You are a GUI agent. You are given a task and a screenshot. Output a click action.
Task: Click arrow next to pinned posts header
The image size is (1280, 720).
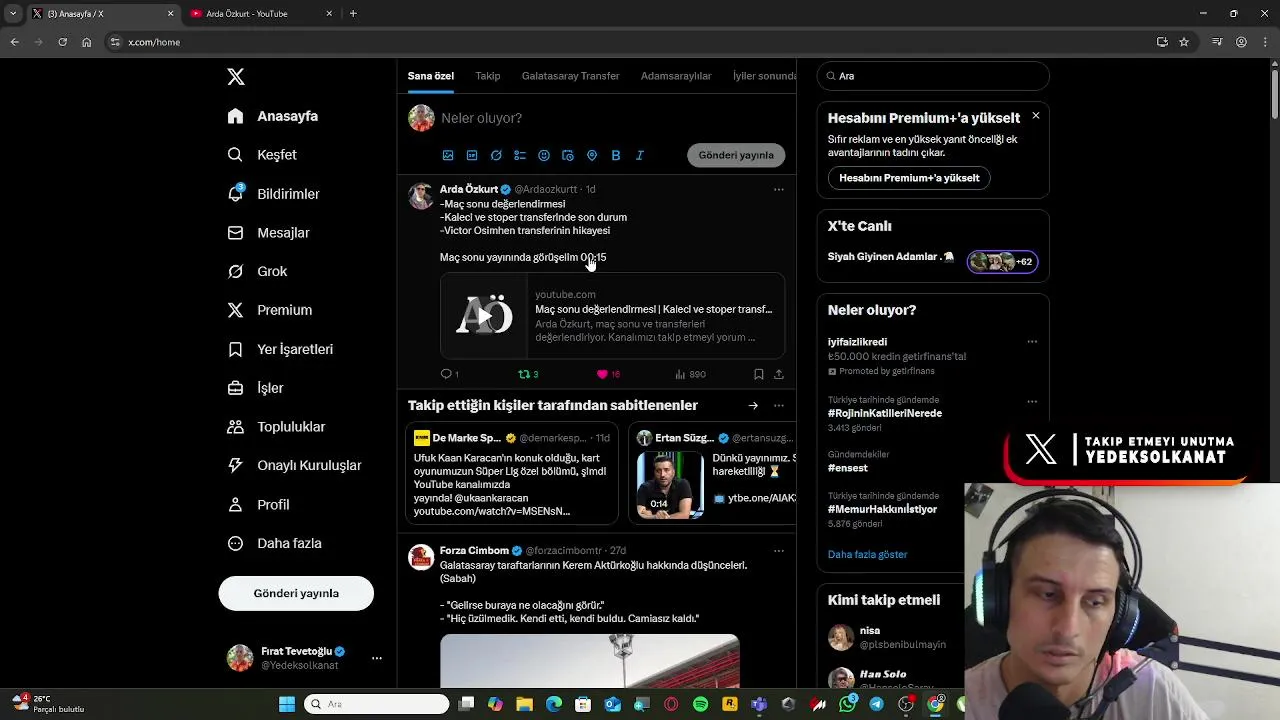[753, 405]
